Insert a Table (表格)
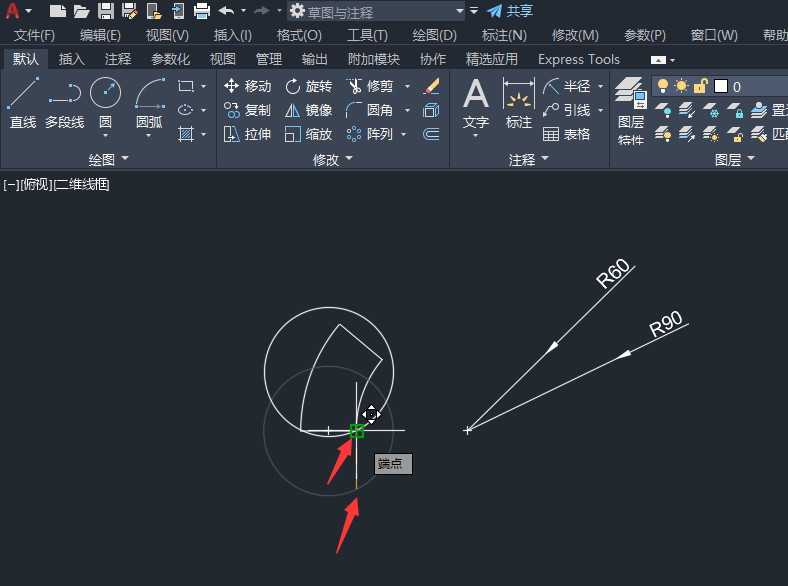This screenshot has width=788, height=586. (x=566, y=134)
